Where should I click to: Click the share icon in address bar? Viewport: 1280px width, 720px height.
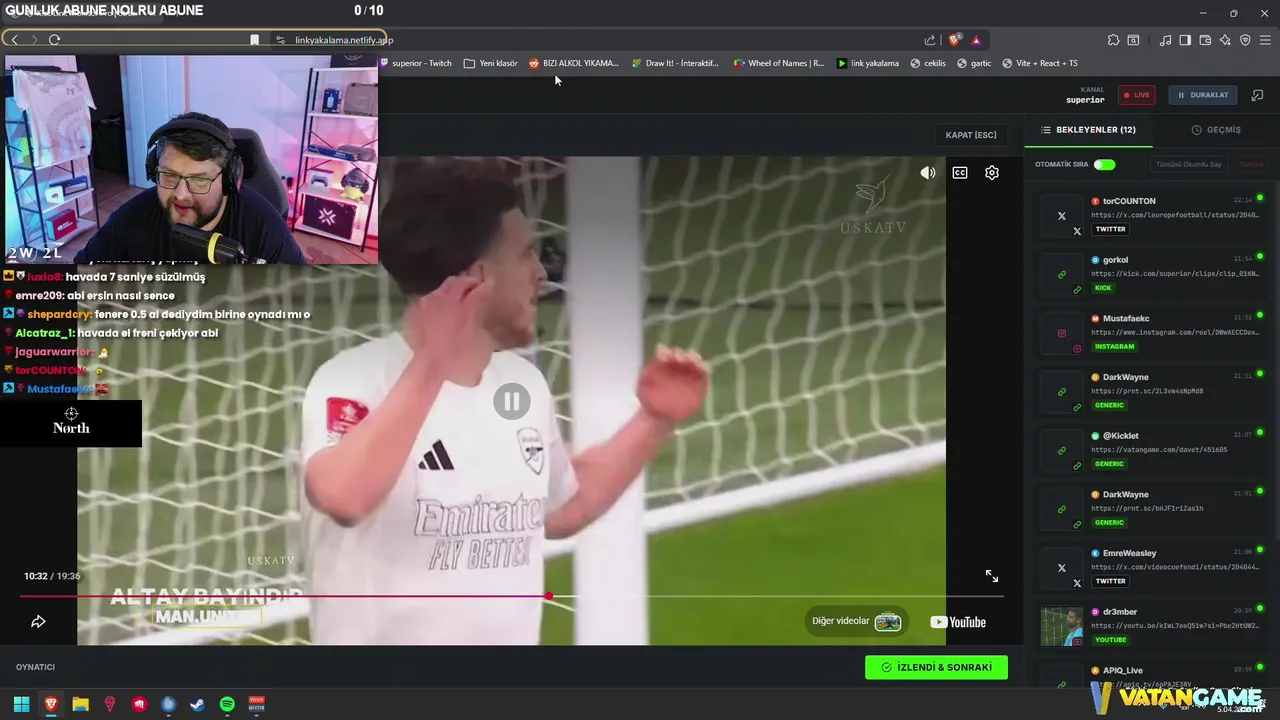(x=930, y=40)
